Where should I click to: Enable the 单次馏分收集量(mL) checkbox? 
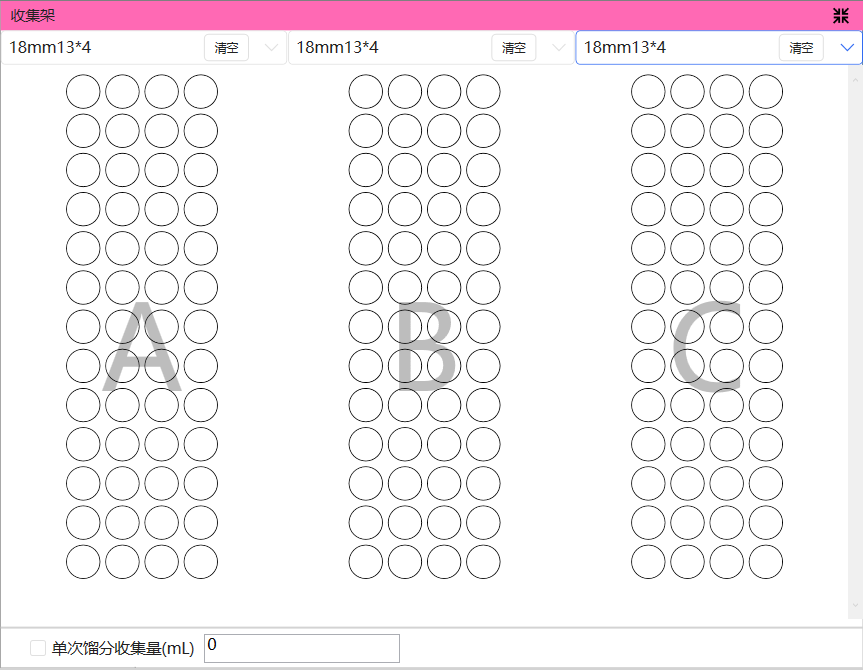[38, 648]
